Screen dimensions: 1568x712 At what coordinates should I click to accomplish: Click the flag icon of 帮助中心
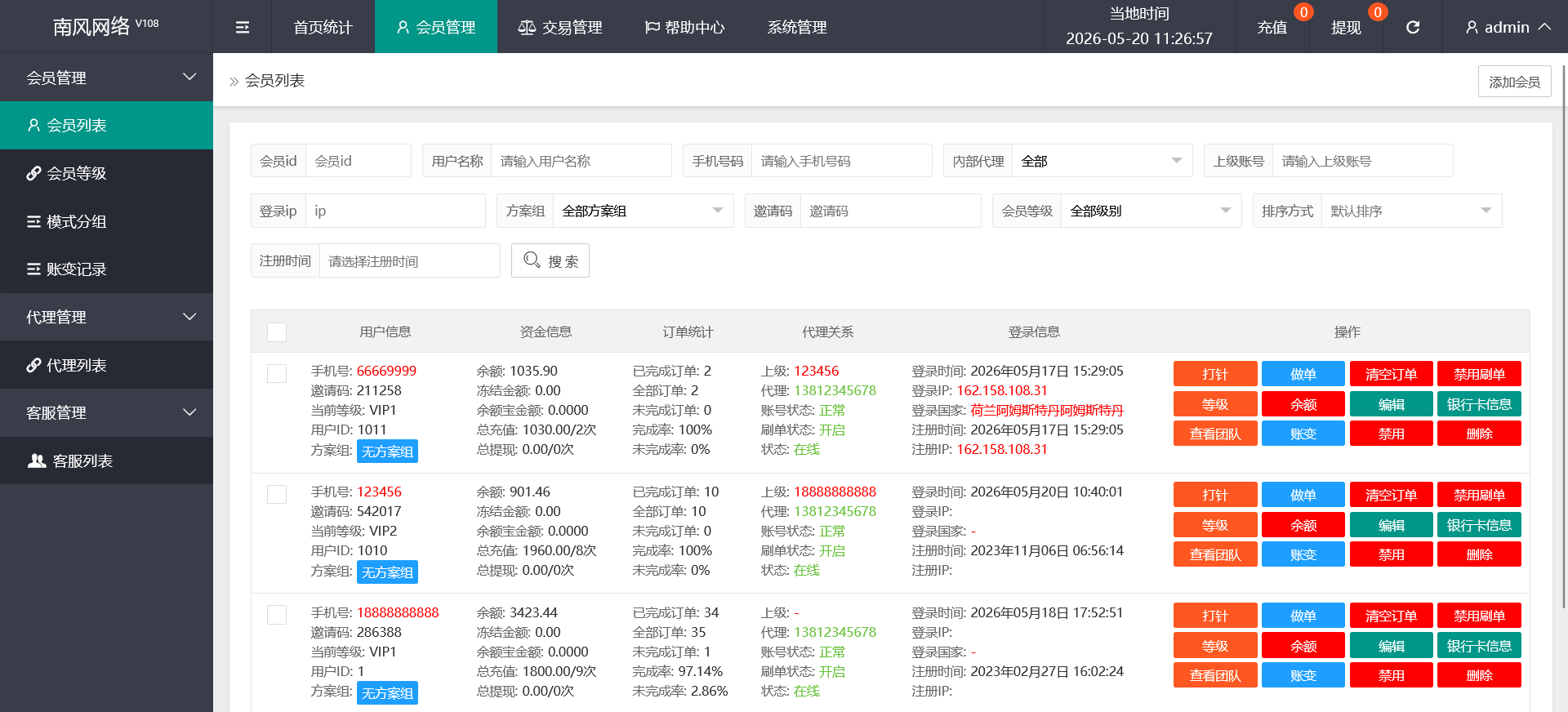(652, 27)
